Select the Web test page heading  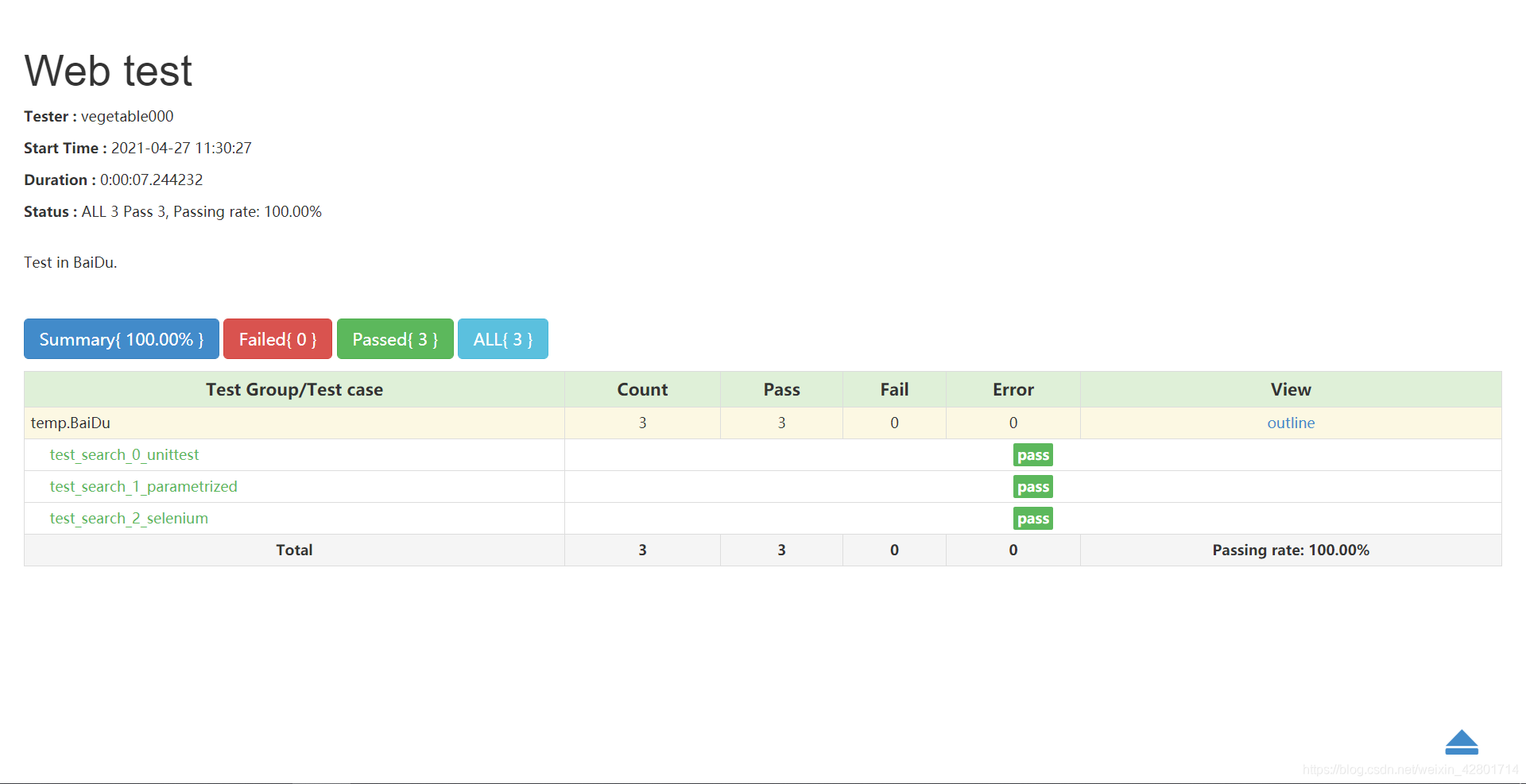point(108,71)
